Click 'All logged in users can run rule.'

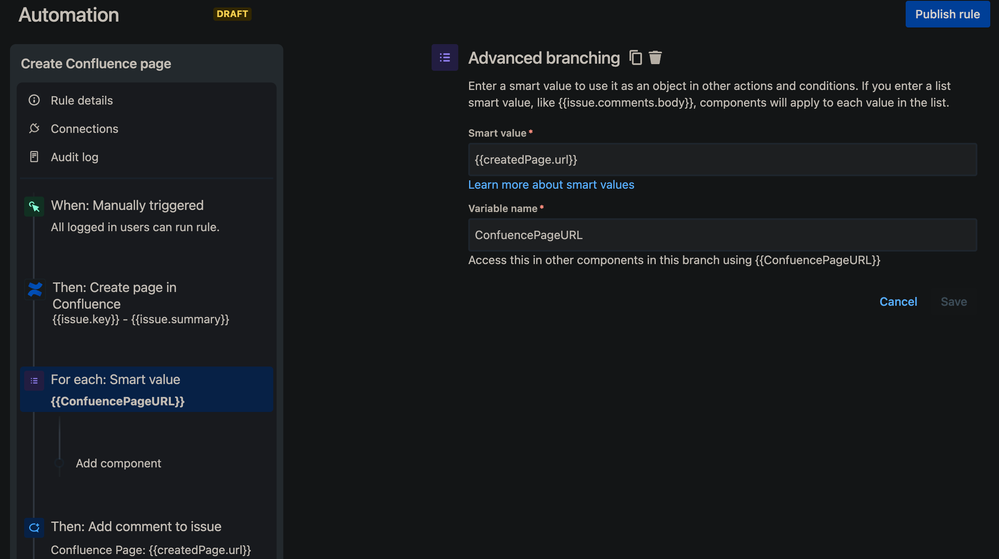[135, 227]
